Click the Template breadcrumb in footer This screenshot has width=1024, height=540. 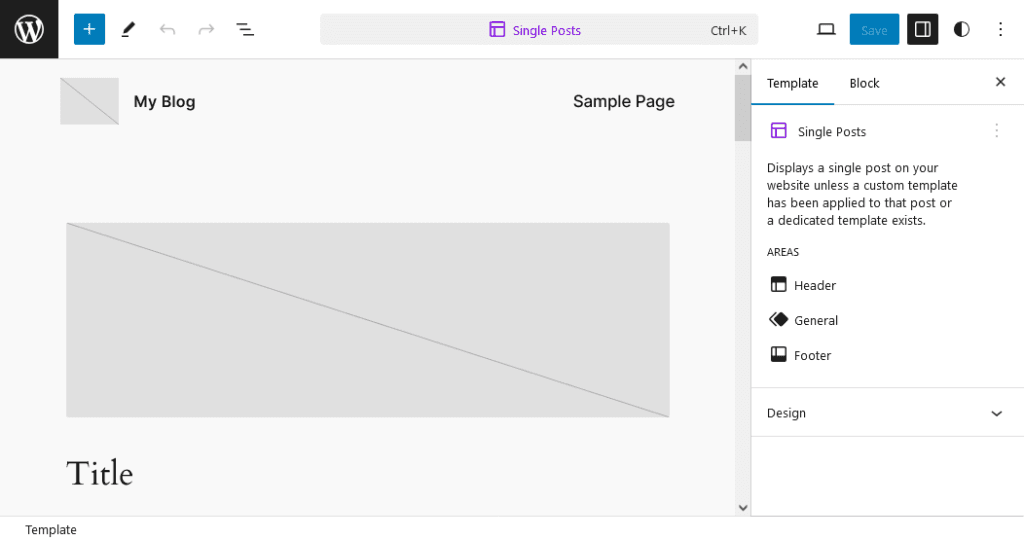click(51, 530)
